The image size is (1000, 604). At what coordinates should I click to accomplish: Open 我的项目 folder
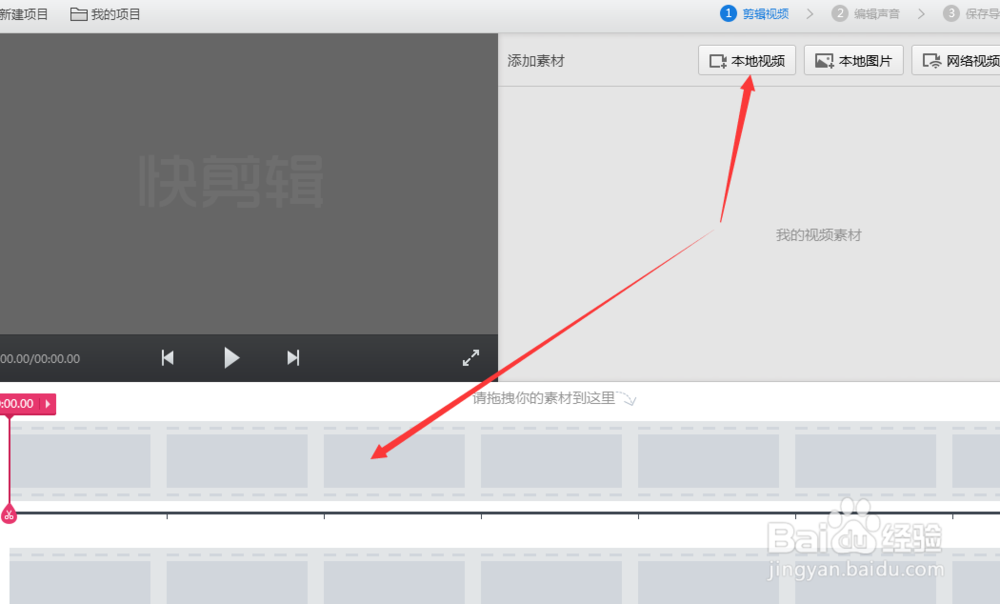(x=105, y=14)
